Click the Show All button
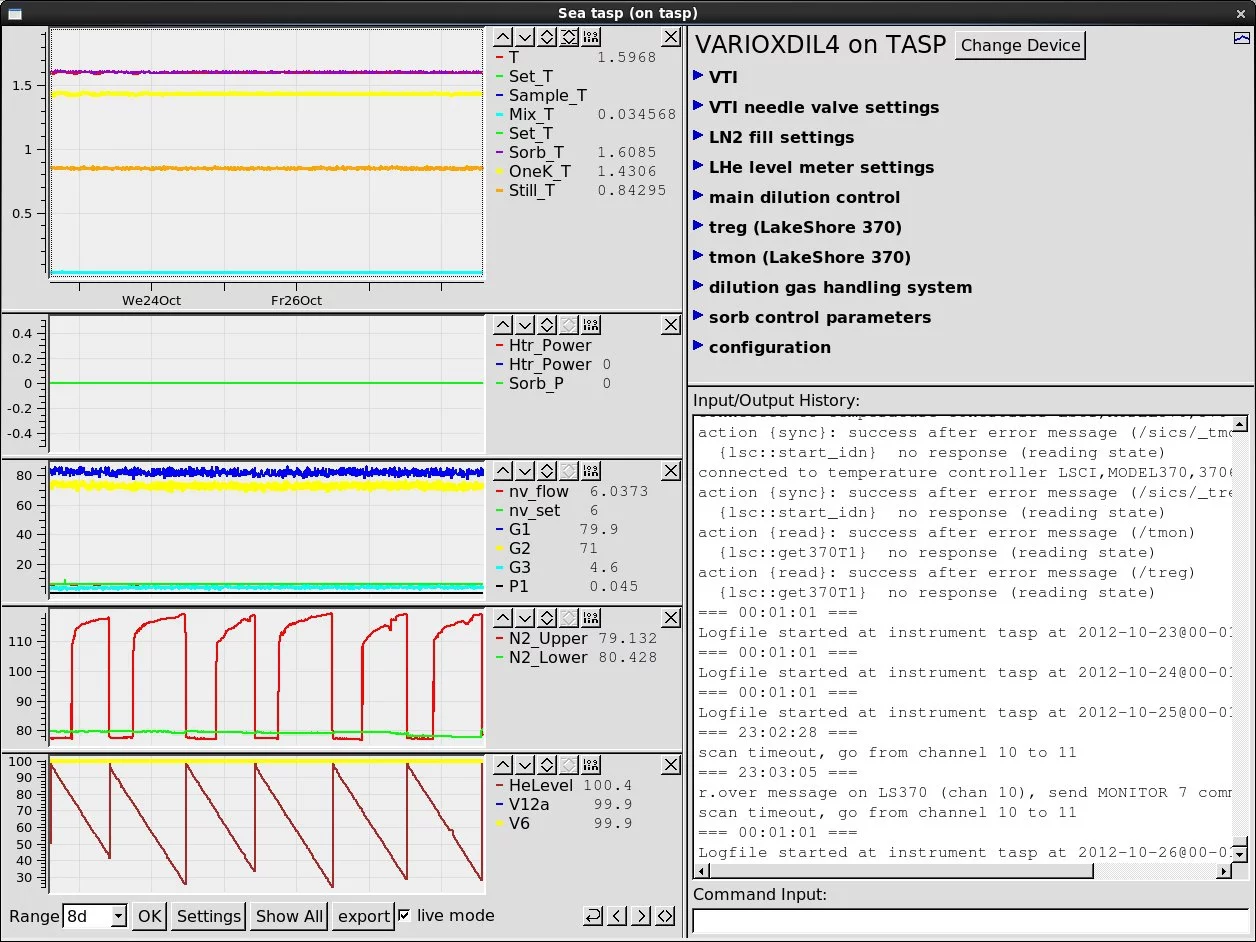The height and width of the screenshot is (942, 1256). pyautogui.click(x=289, y=916)
